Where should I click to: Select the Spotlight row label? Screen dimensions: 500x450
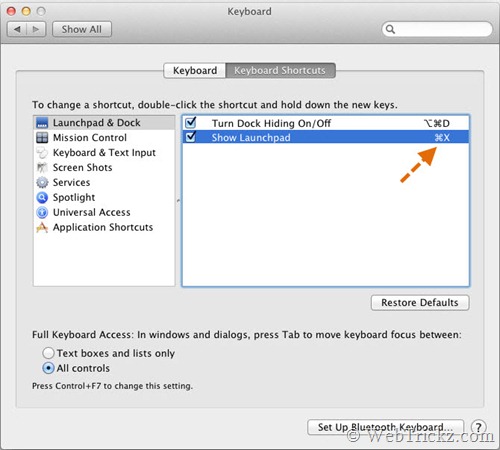[x=74, y=197]
